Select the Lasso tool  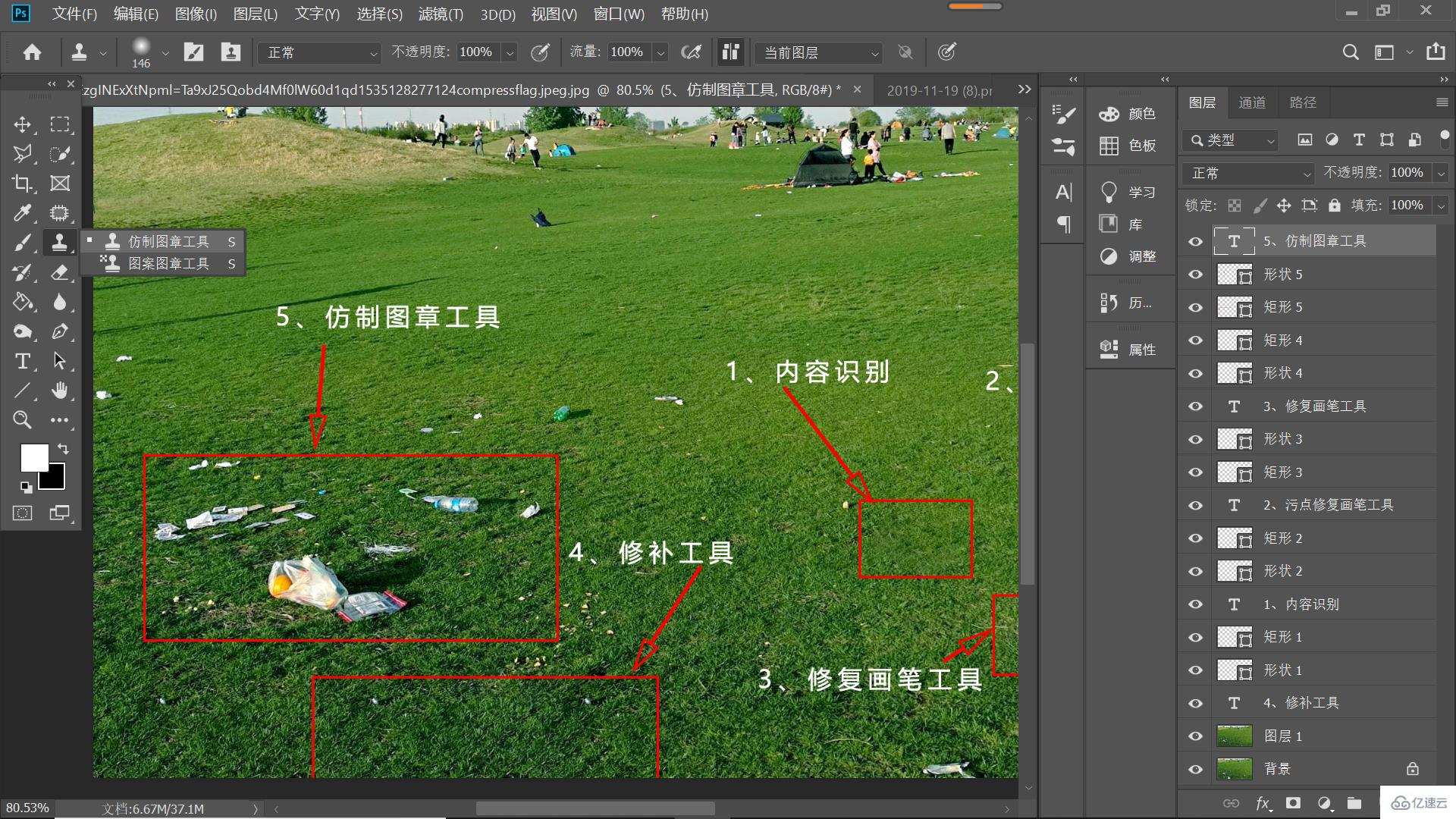tap(23, 154)
